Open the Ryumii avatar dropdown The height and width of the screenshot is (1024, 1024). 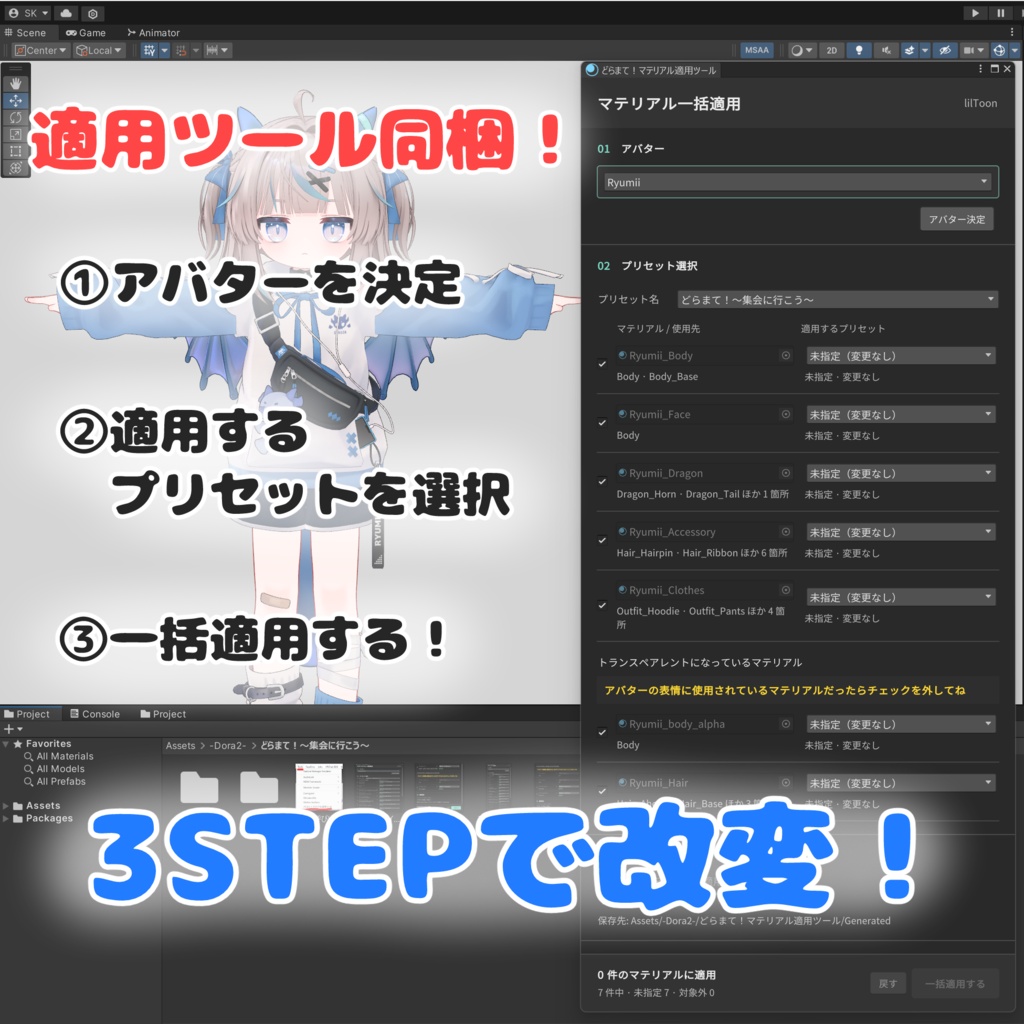[x=797, y=182]
